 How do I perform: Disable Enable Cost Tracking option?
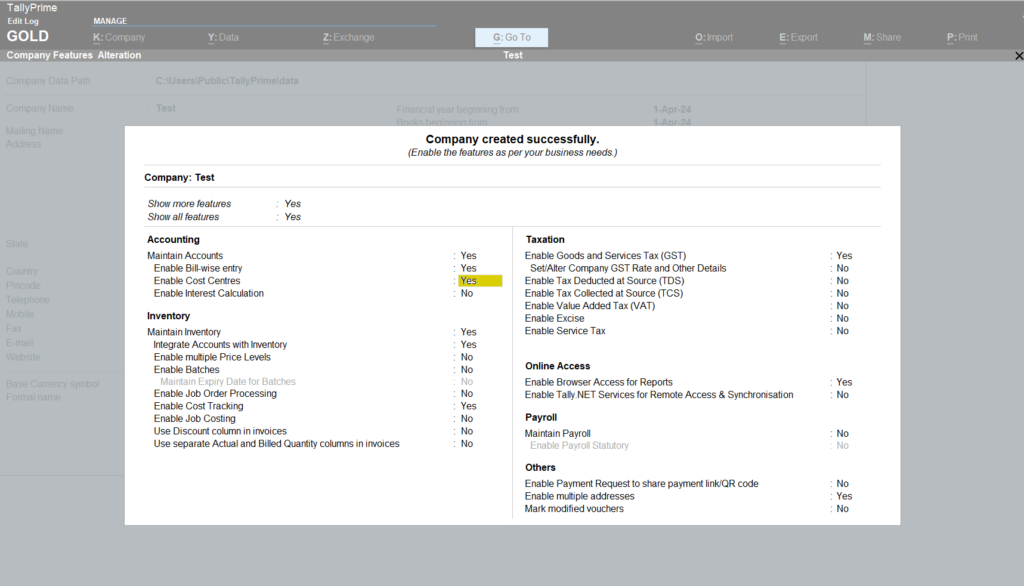(466, 405)
